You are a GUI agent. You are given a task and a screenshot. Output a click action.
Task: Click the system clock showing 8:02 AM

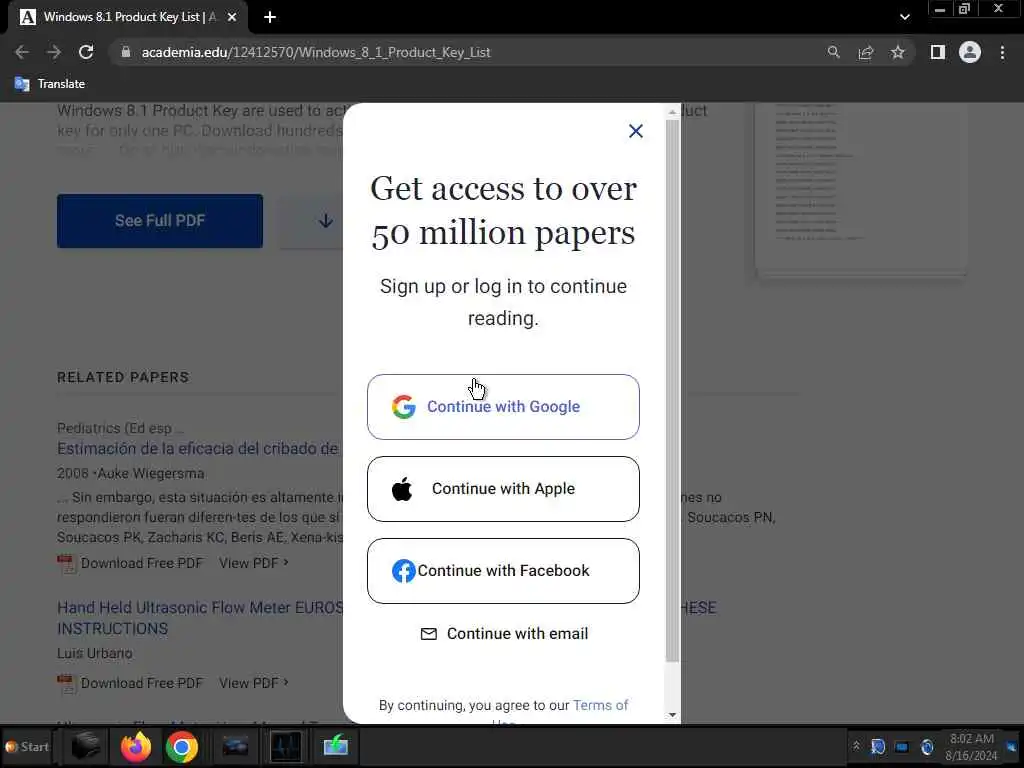tap(972, 747)
